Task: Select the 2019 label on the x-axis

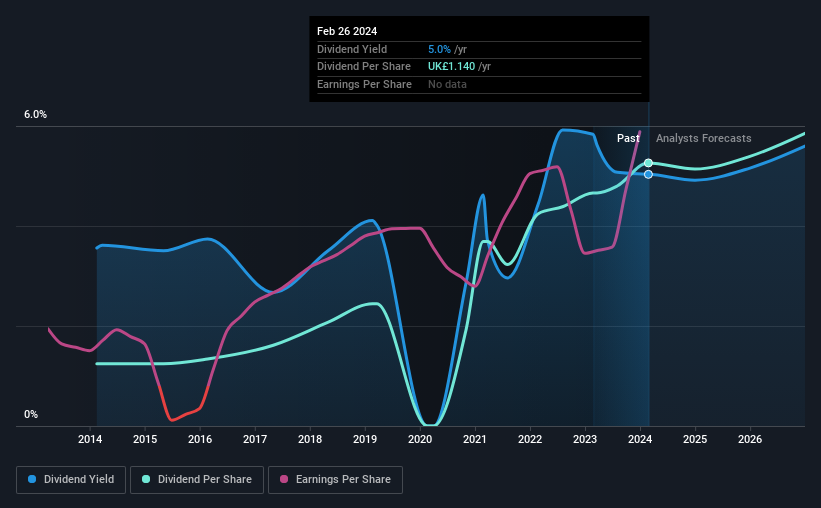Action: (365, 439)
